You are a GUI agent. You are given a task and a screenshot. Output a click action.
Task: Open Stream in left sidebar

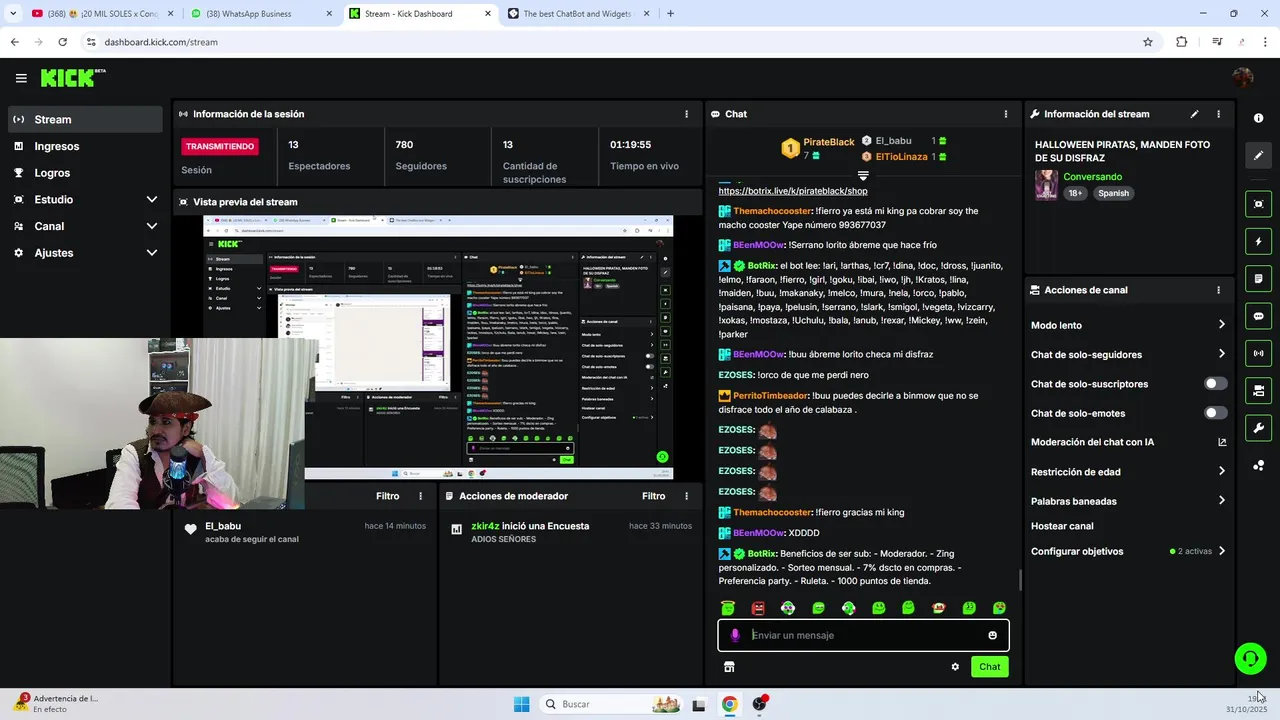[x=85, y=119]
